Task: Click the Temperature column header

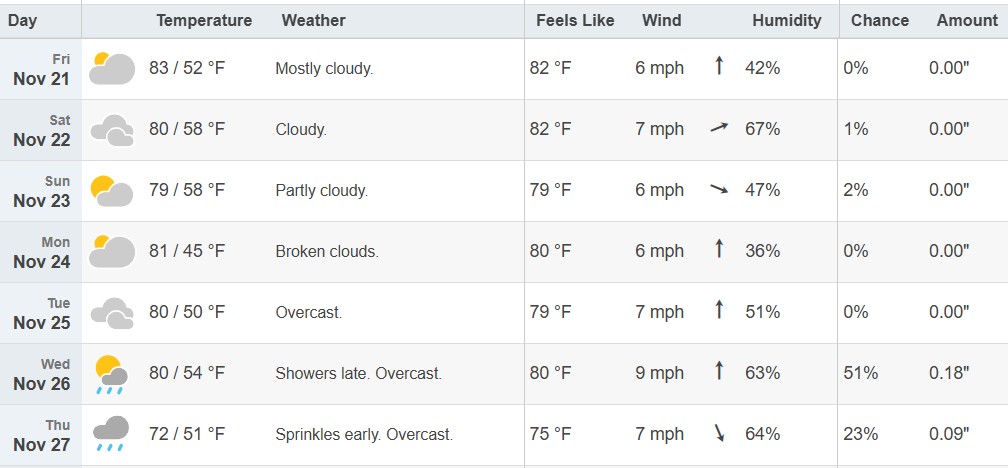Action: (x=204, y=20)
